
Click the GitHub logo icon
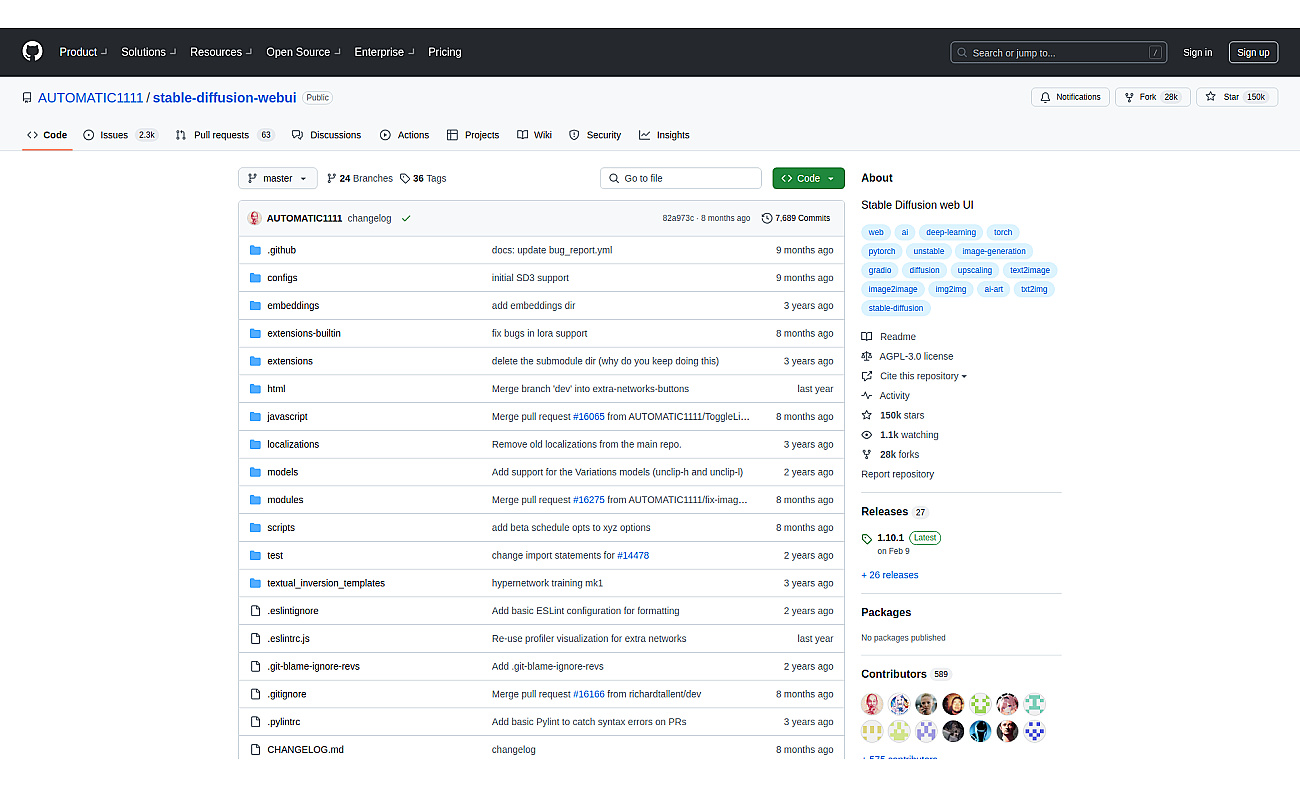33,52
